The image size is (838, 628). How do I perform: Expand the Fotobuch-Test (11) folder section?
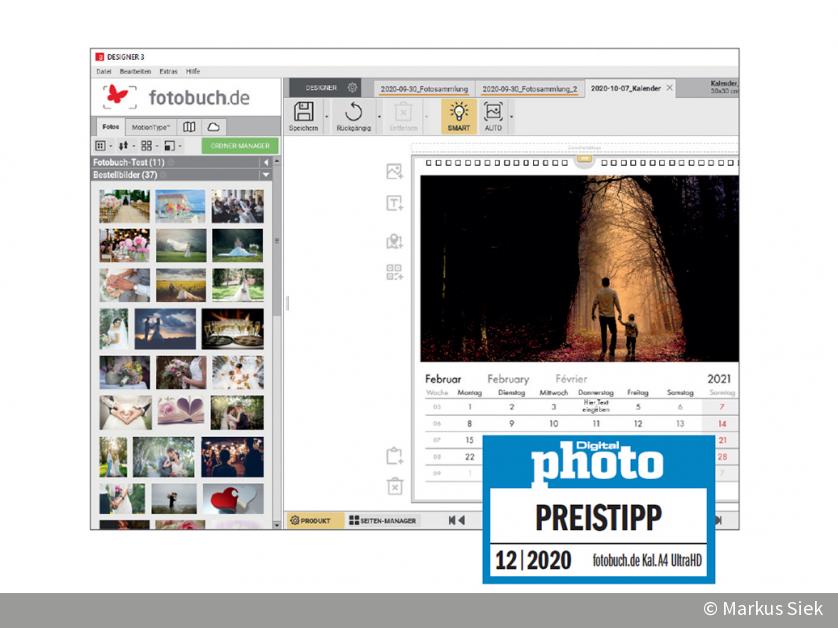point(266,162)
